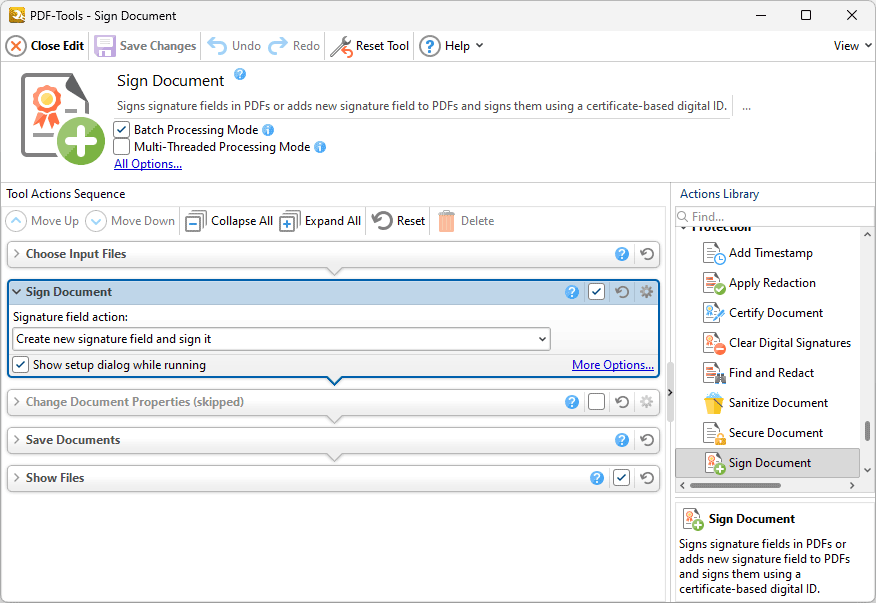Select Sign Document in Actions Library
This screenshot has height=603, width=876.
(767, 463)
